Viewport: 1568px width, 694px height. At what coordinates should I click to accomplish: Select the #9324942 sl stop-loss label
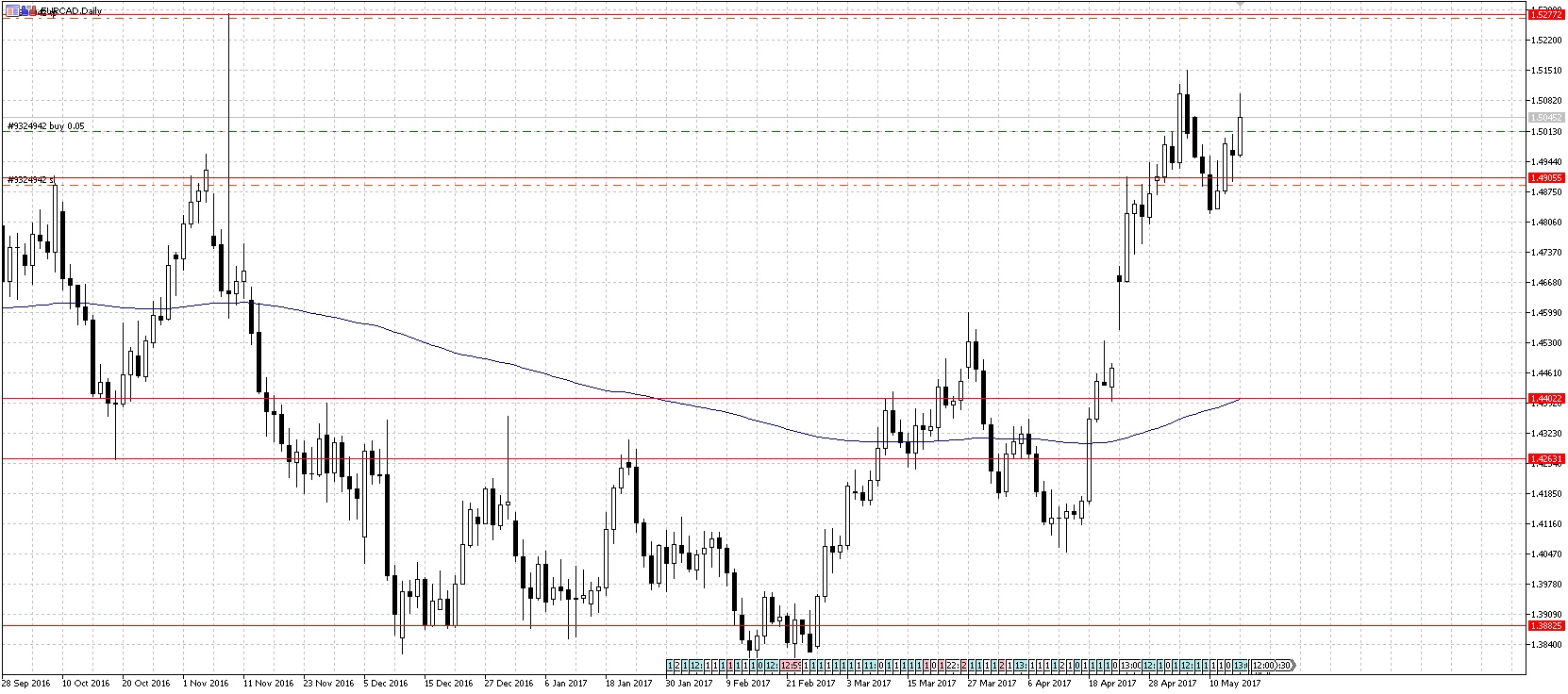(x=31, y=179)
